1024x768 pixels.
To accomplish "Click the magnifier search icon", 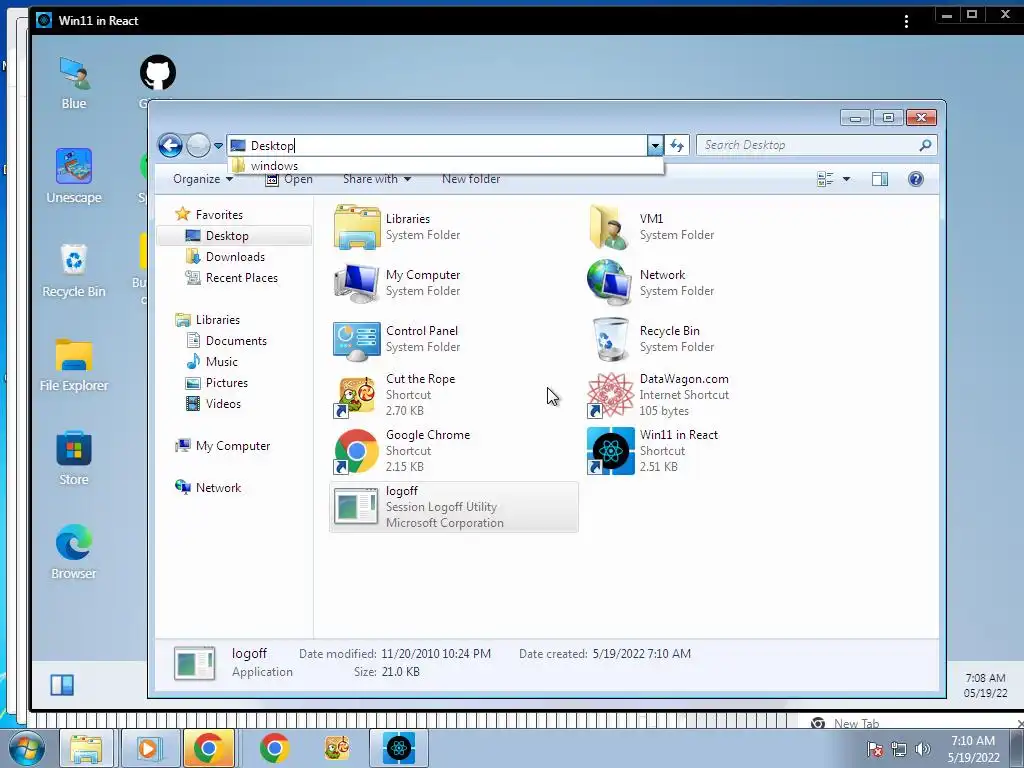I will tap(925, 145).
